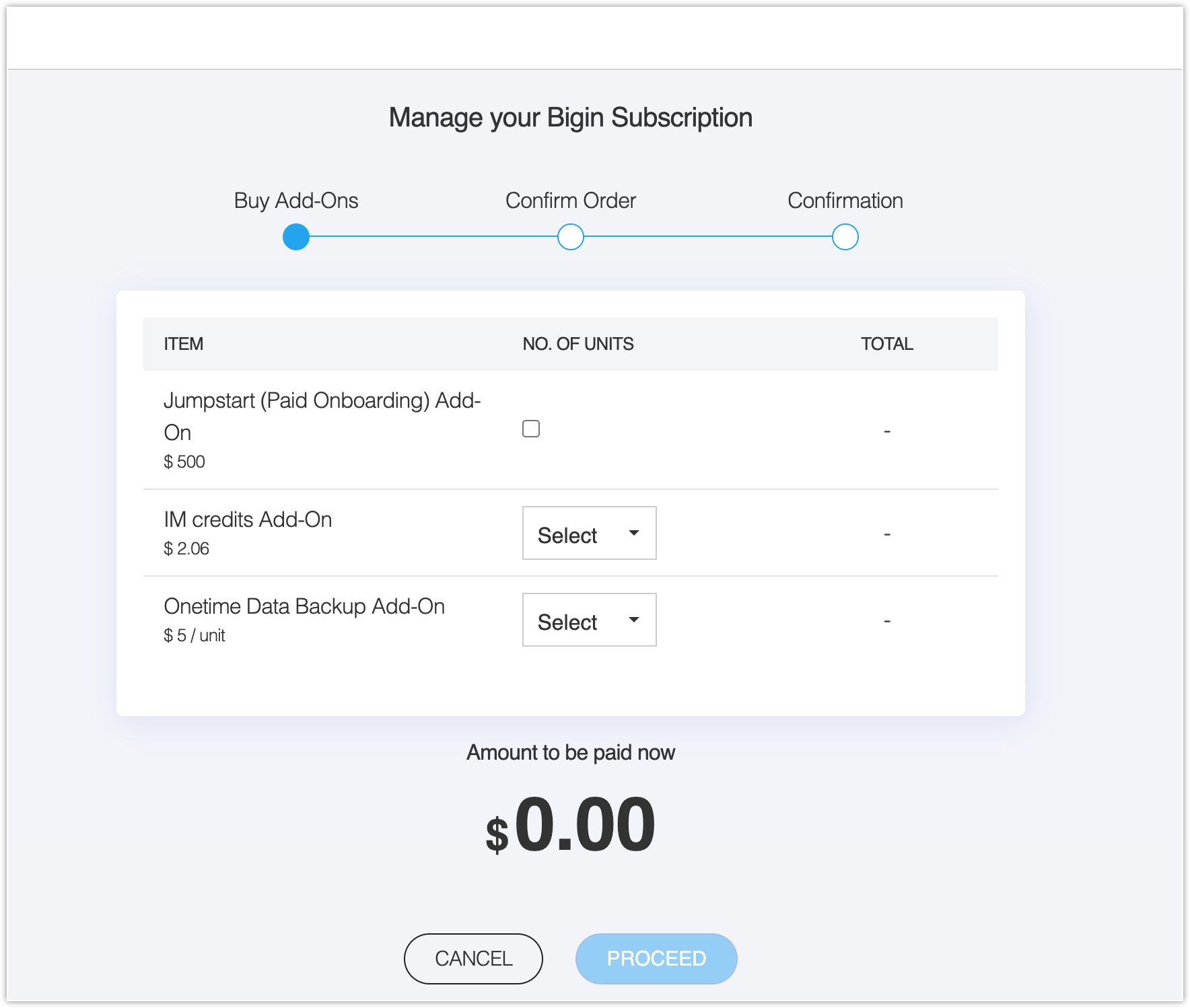The width and height of the screenshot is (1190, 1008).
Task: Select the Confirm Order step label
Action: [571, 201]
